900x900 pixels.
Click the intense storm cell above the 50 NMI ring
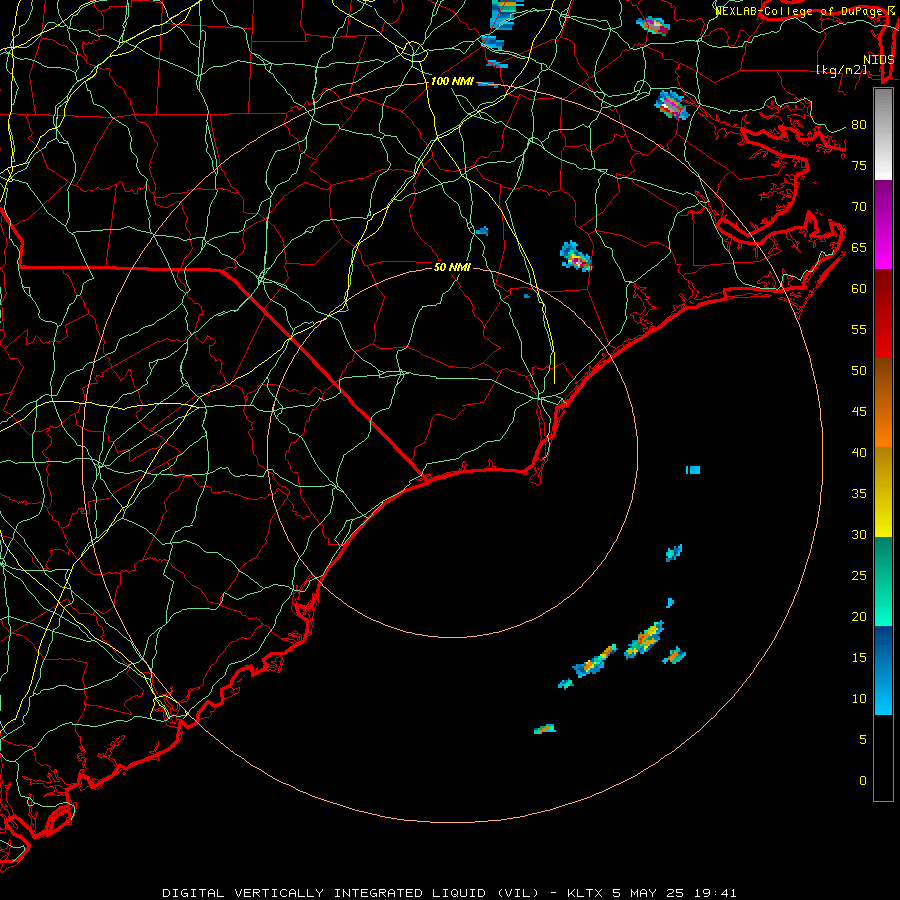click(576, 257)
